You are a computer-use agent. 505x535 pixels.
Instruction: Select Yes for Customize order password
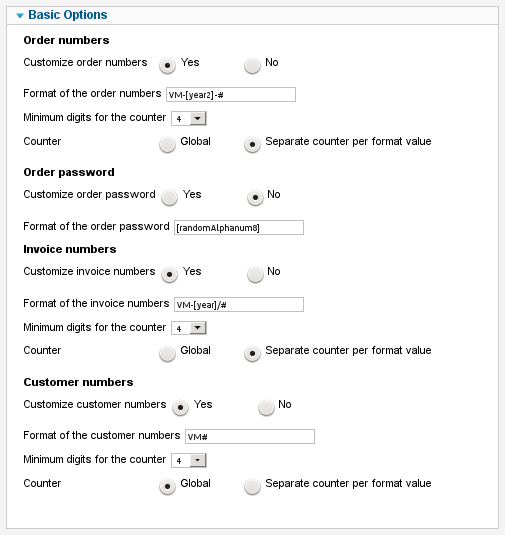(x=170, y=197)
